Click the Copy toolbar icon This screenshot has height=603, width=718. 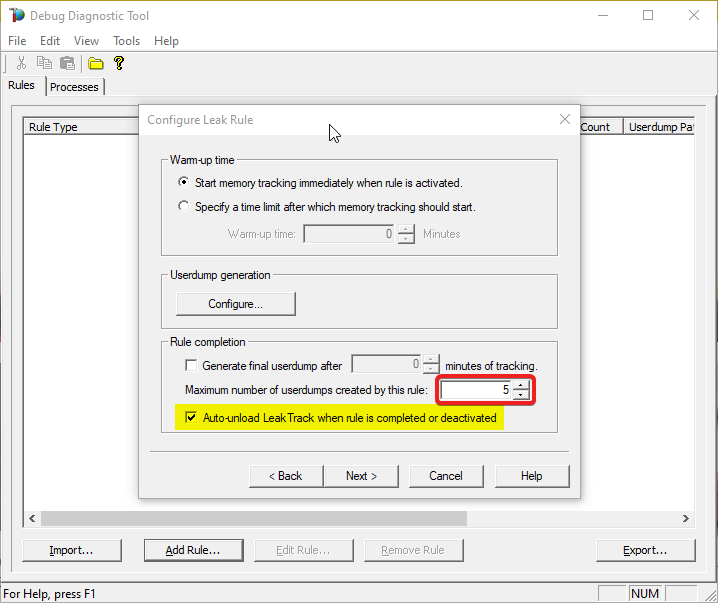44,63
